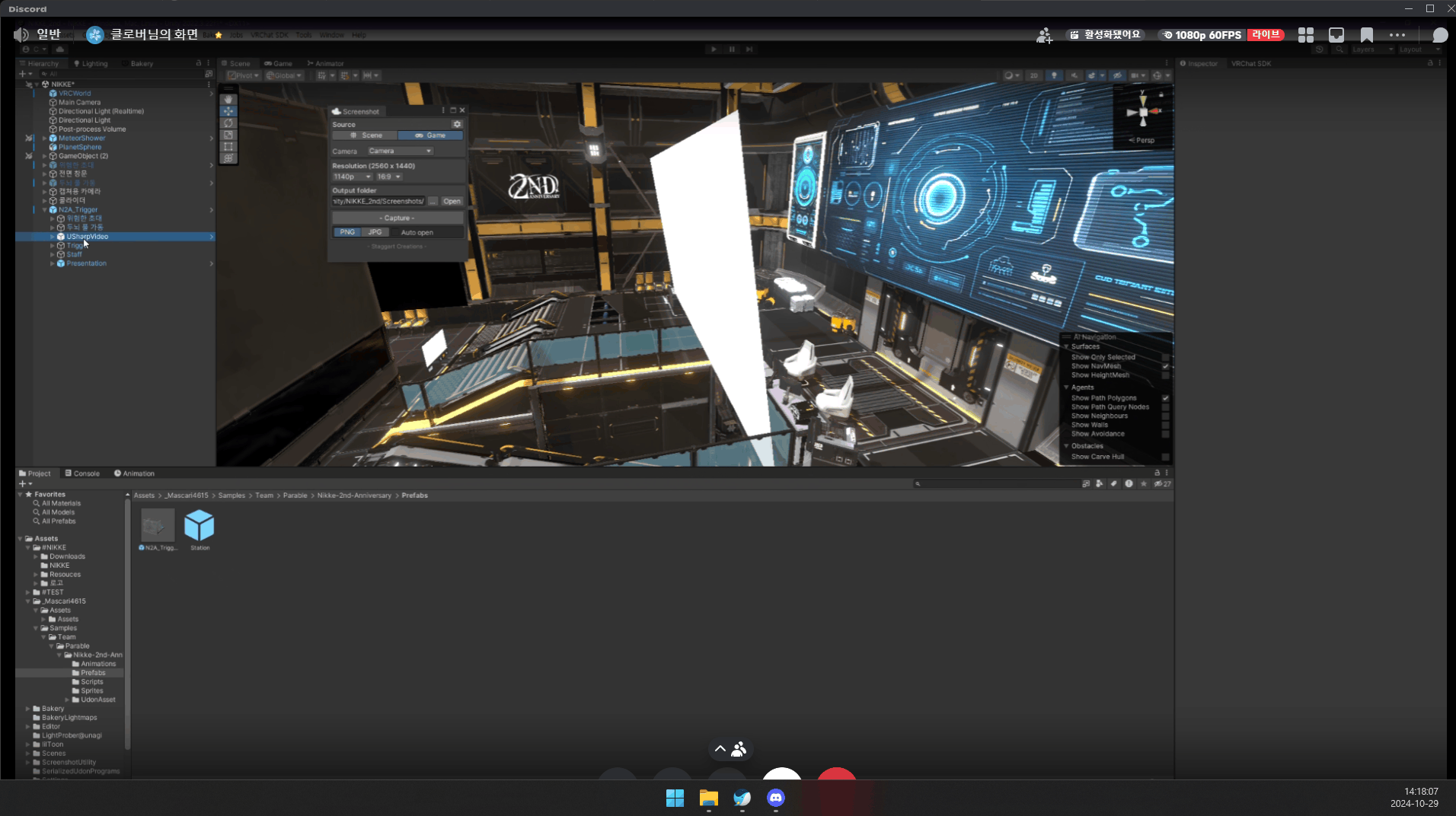Open the 16:9 aspect ratio dropdown
Screen dimensions: 1456x816
[388, 177]
